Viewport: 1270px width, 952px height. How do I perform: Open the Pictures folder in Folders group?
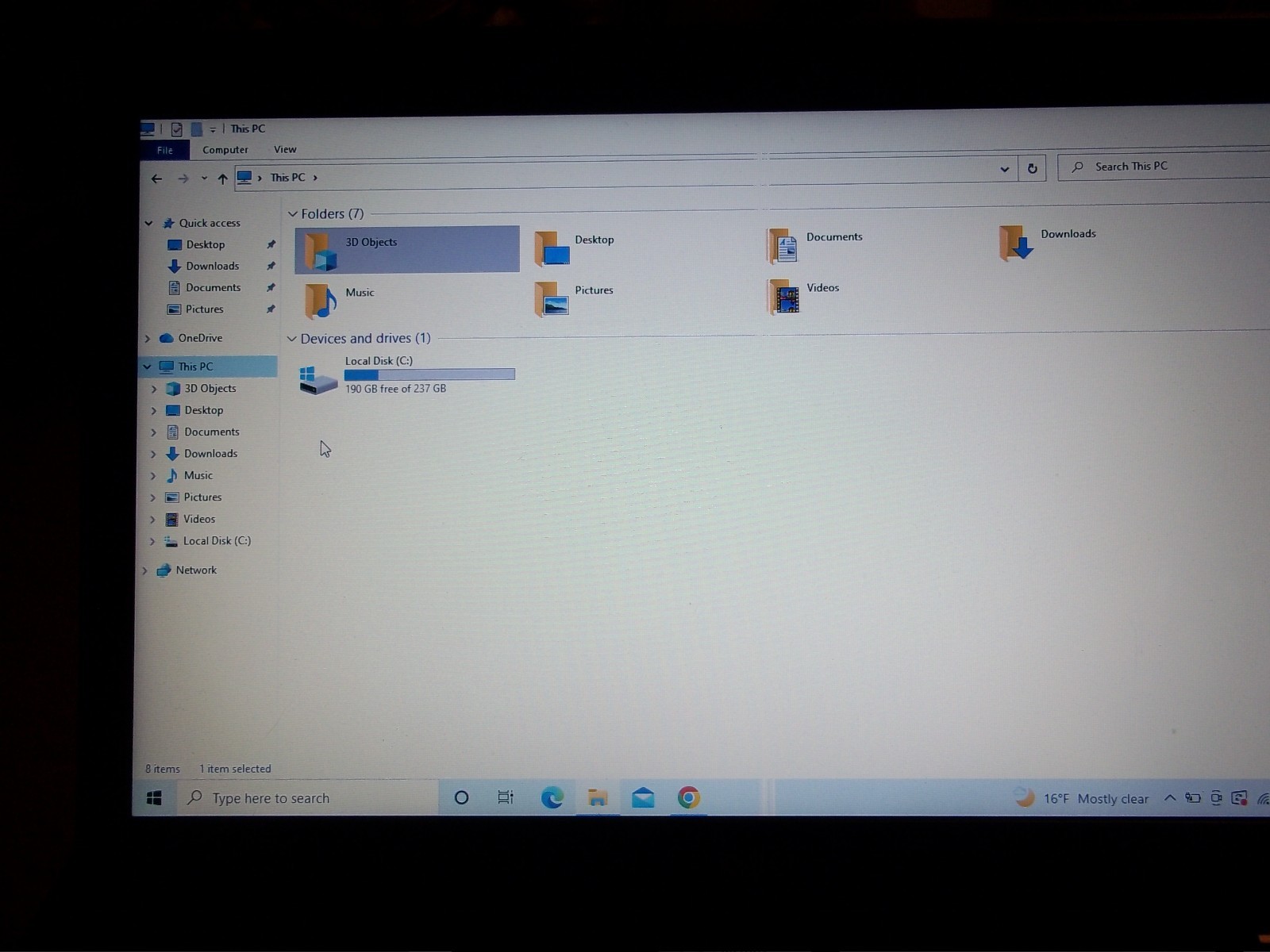point(576,297)
